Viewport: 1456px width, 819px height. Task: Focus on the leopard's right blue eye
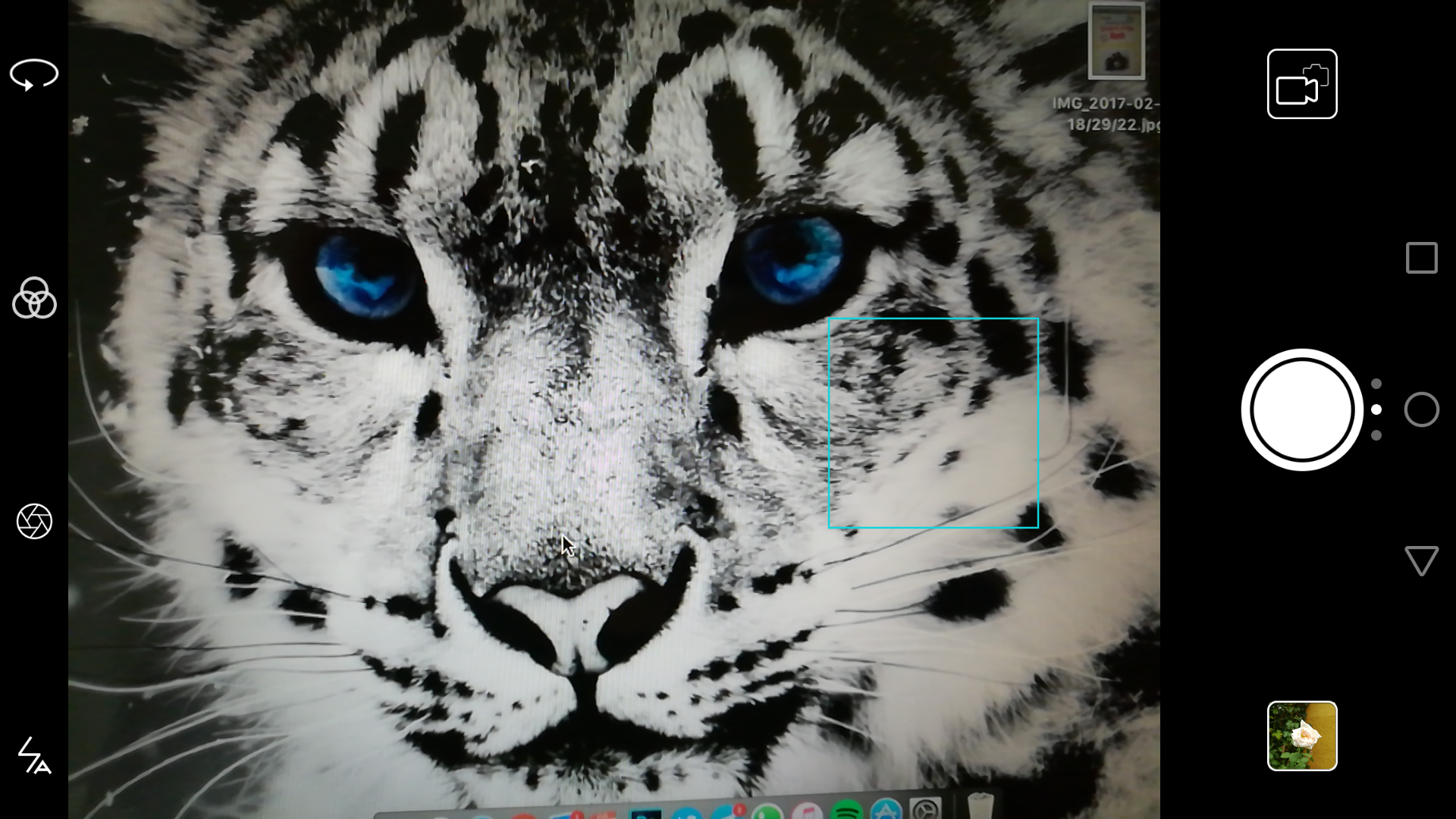tap(792, 262)
